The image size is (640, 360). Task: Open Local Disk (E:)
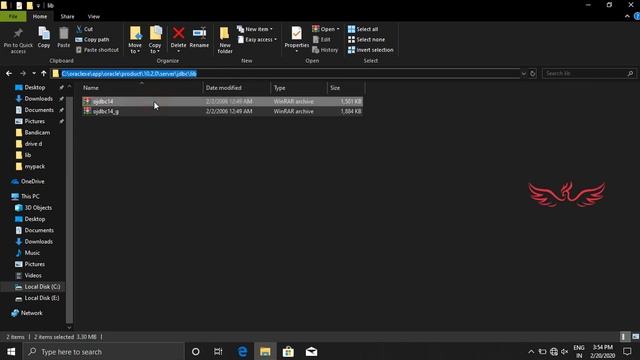click(x=42, y=298)
